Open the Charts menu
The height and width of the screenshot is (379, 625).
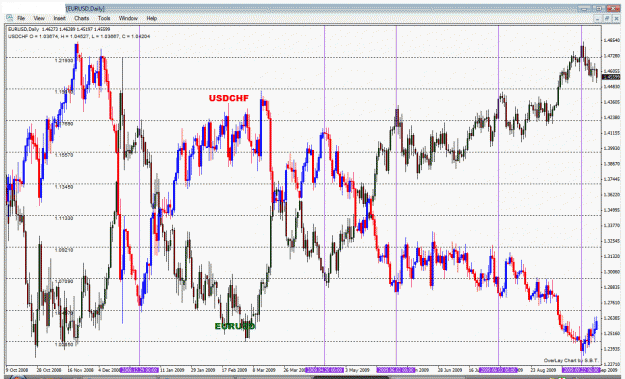(82, 18)
